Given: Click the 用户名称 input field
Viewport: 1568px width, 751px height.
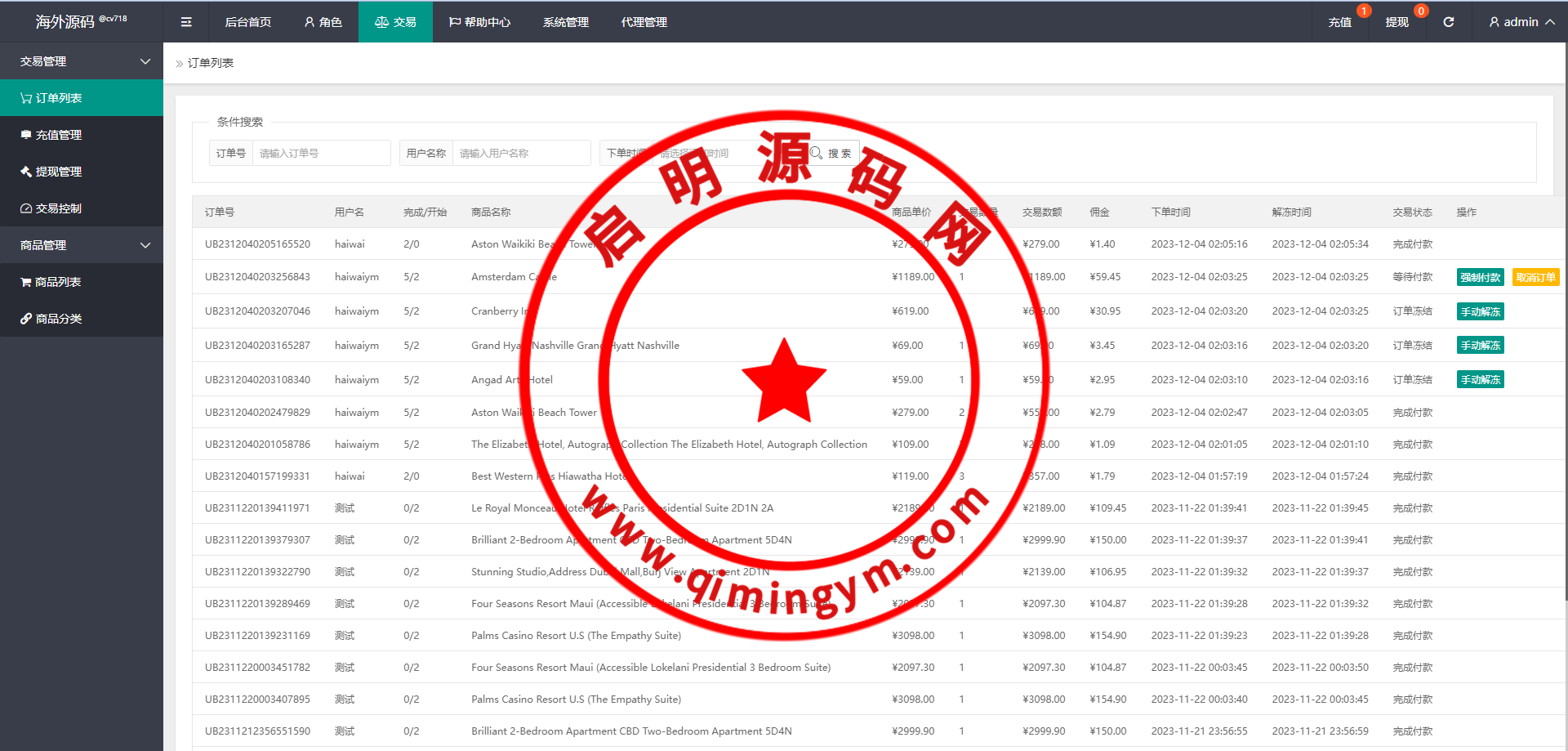Looking at the screenshot, I should coord(521,153).
